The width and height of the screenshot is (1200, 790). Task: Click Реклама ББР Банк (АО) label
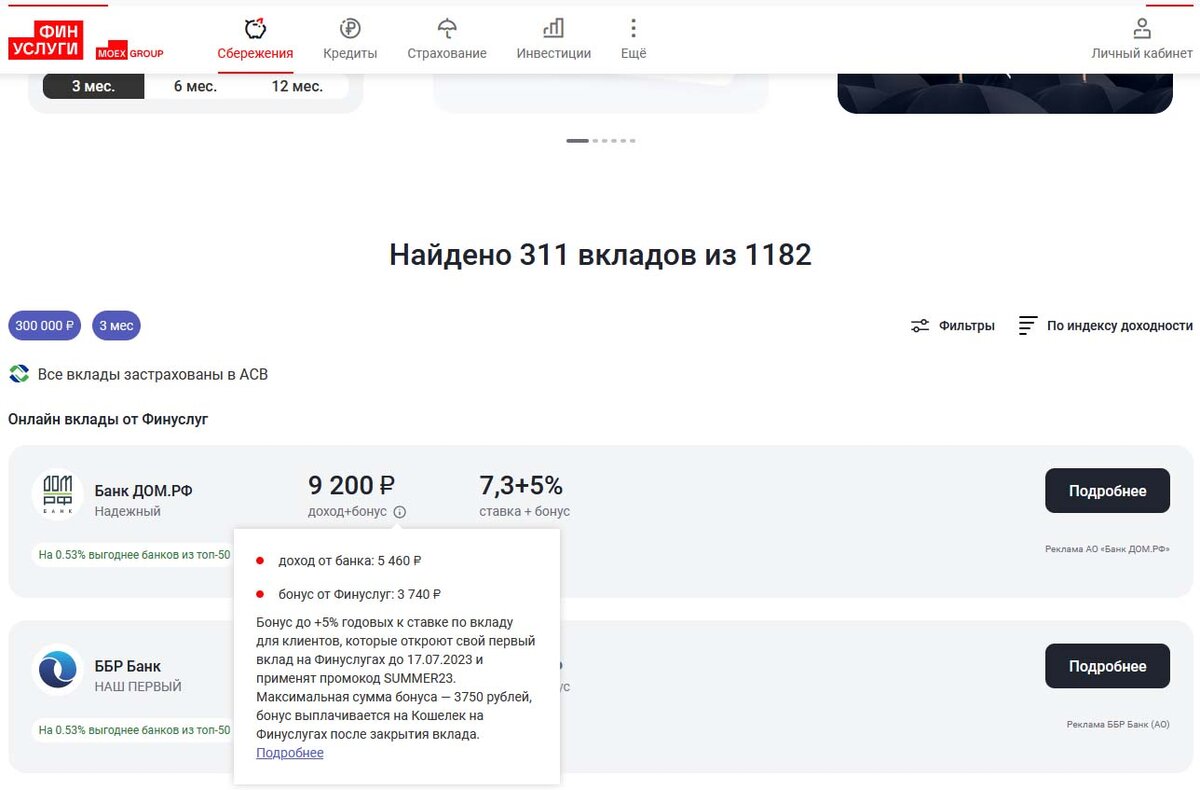point(1118,725)
